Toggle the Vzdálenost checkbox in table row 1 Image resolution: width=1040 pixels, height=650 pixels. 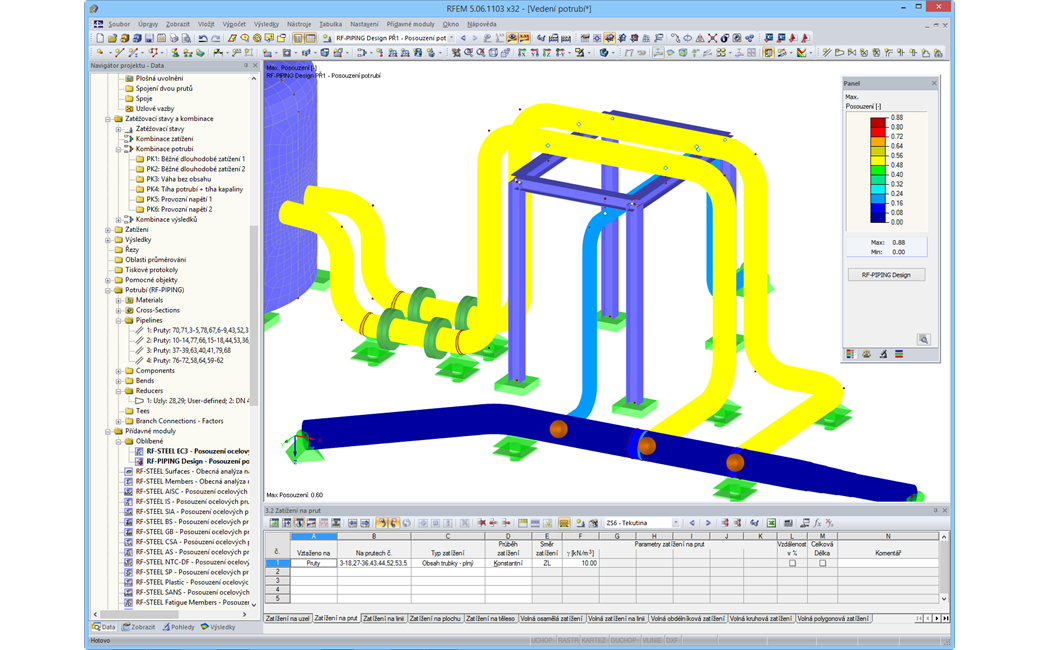pos(792,563)
